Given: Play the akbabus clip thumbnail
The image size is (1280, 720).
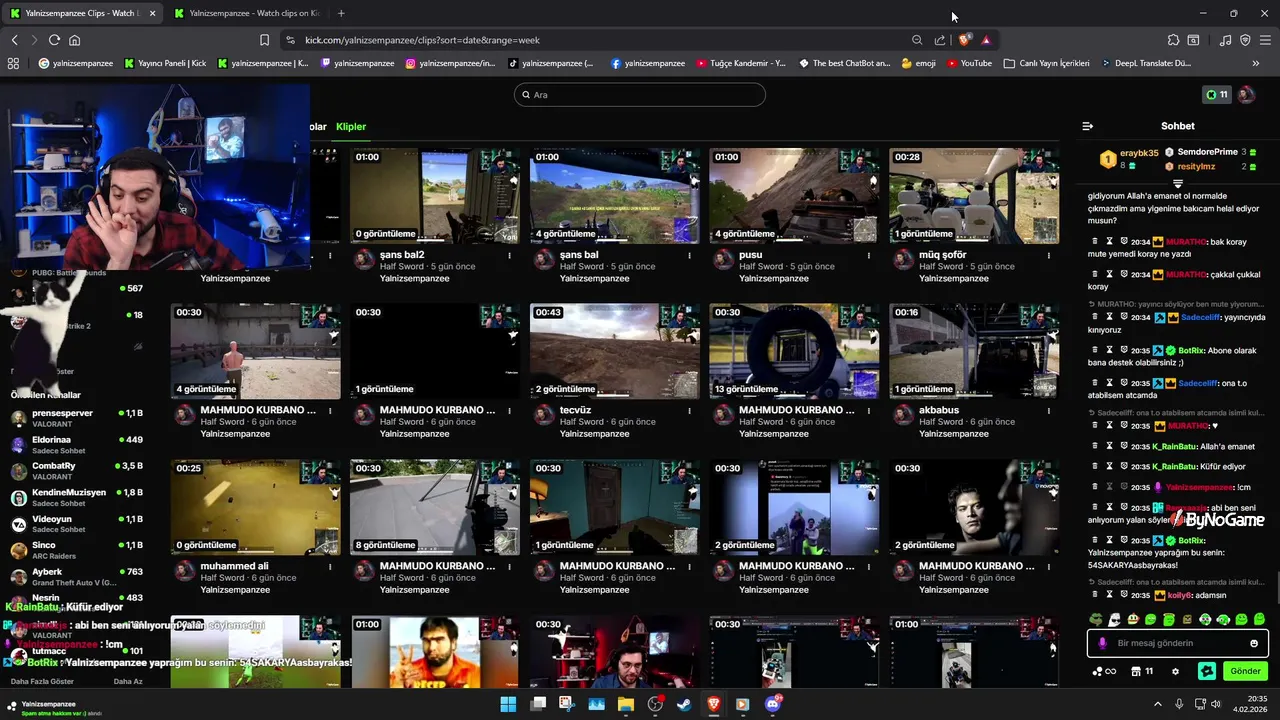Looking at the screenshot, I should [x=974, y=351].
